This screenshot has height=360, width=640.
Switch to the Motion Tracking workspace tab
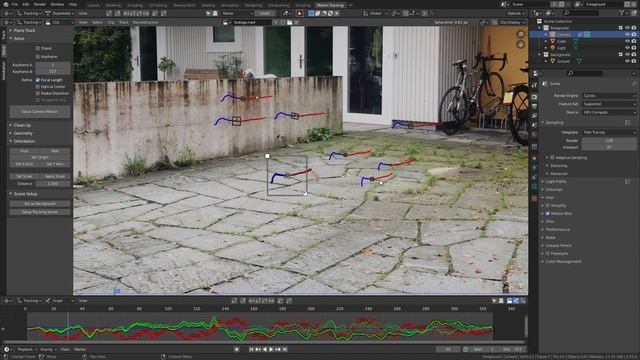(x=330, y=5)
